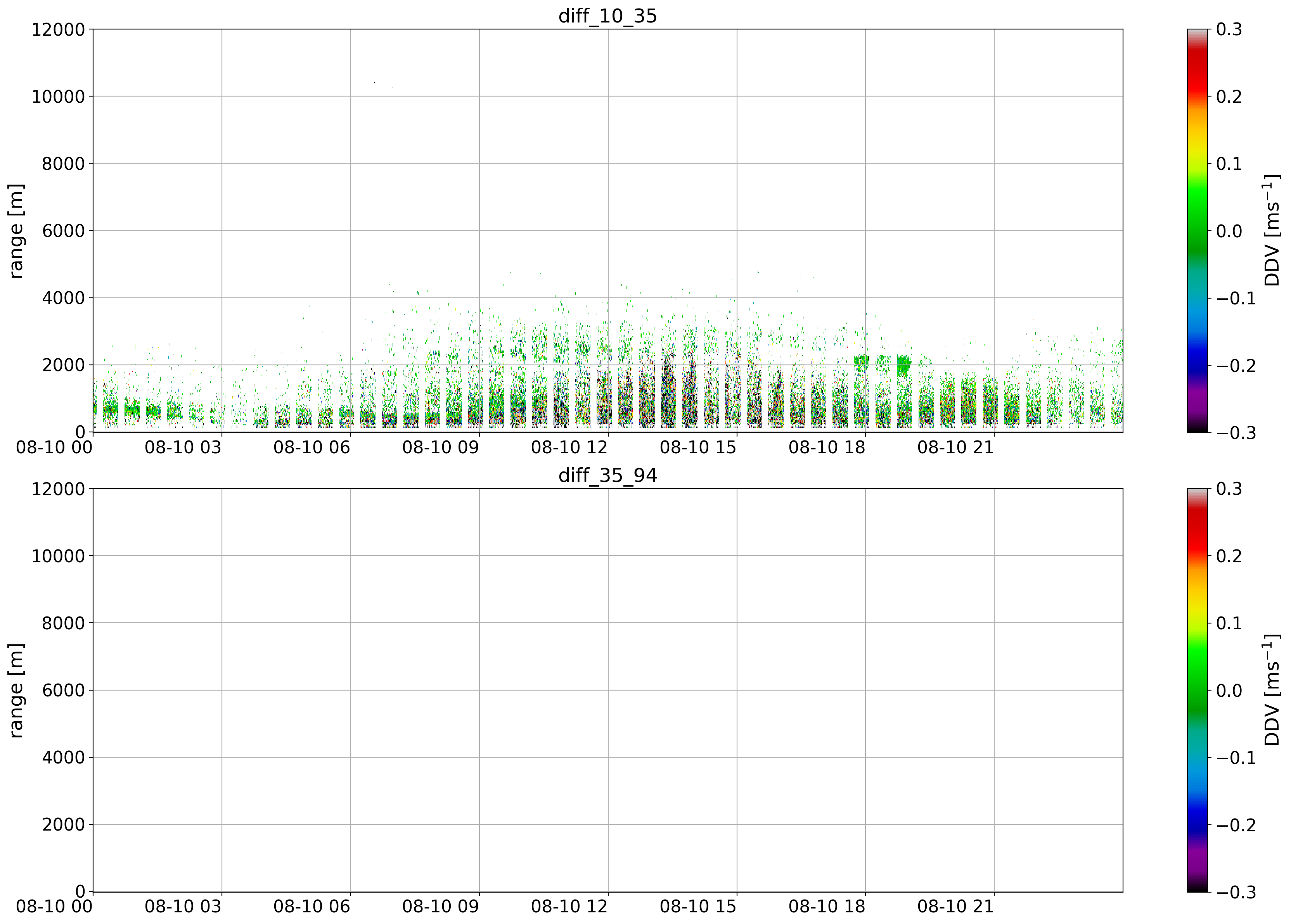
Task: Click "08-10 00" x-tick under the diff_10_35 plot
Action: (x=54, y=447)
